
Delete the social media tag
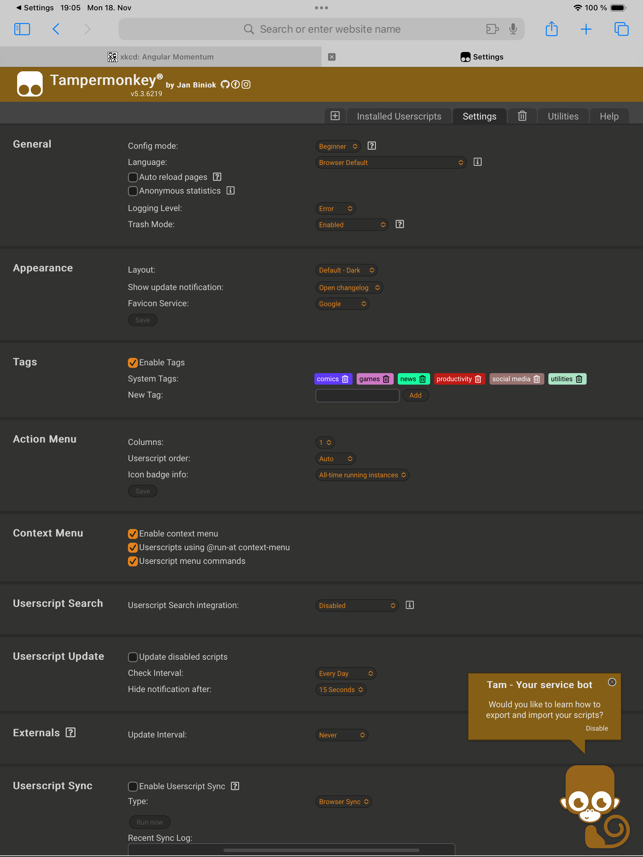point(536,379)
